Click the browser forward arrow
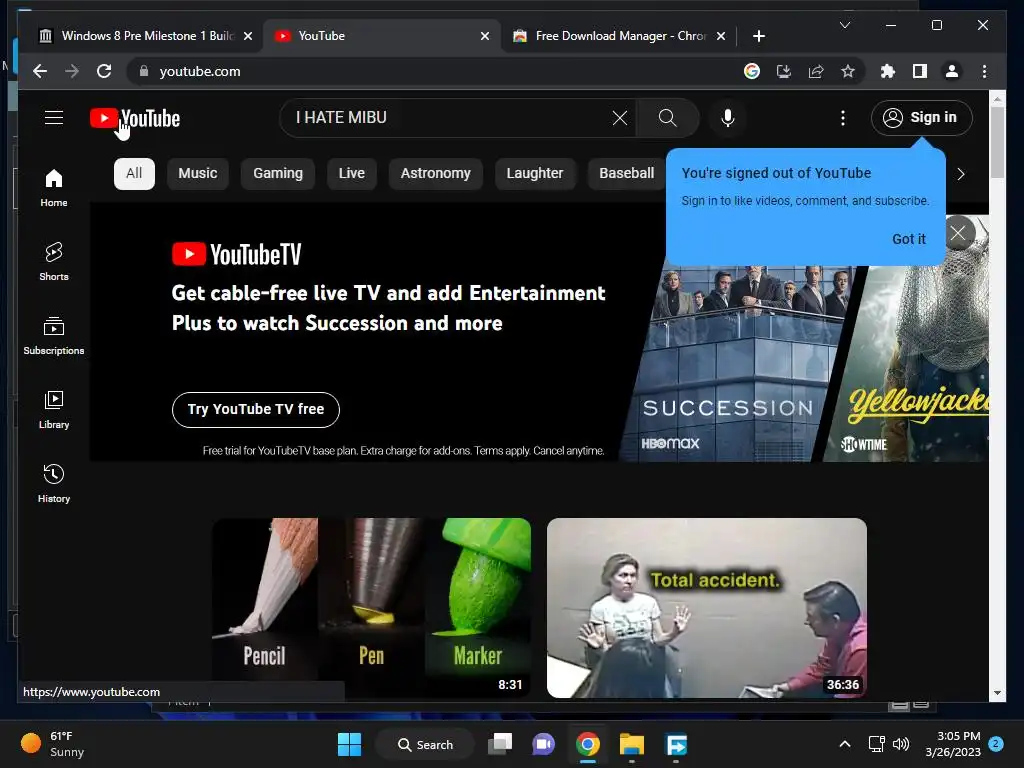 point(72,71)
